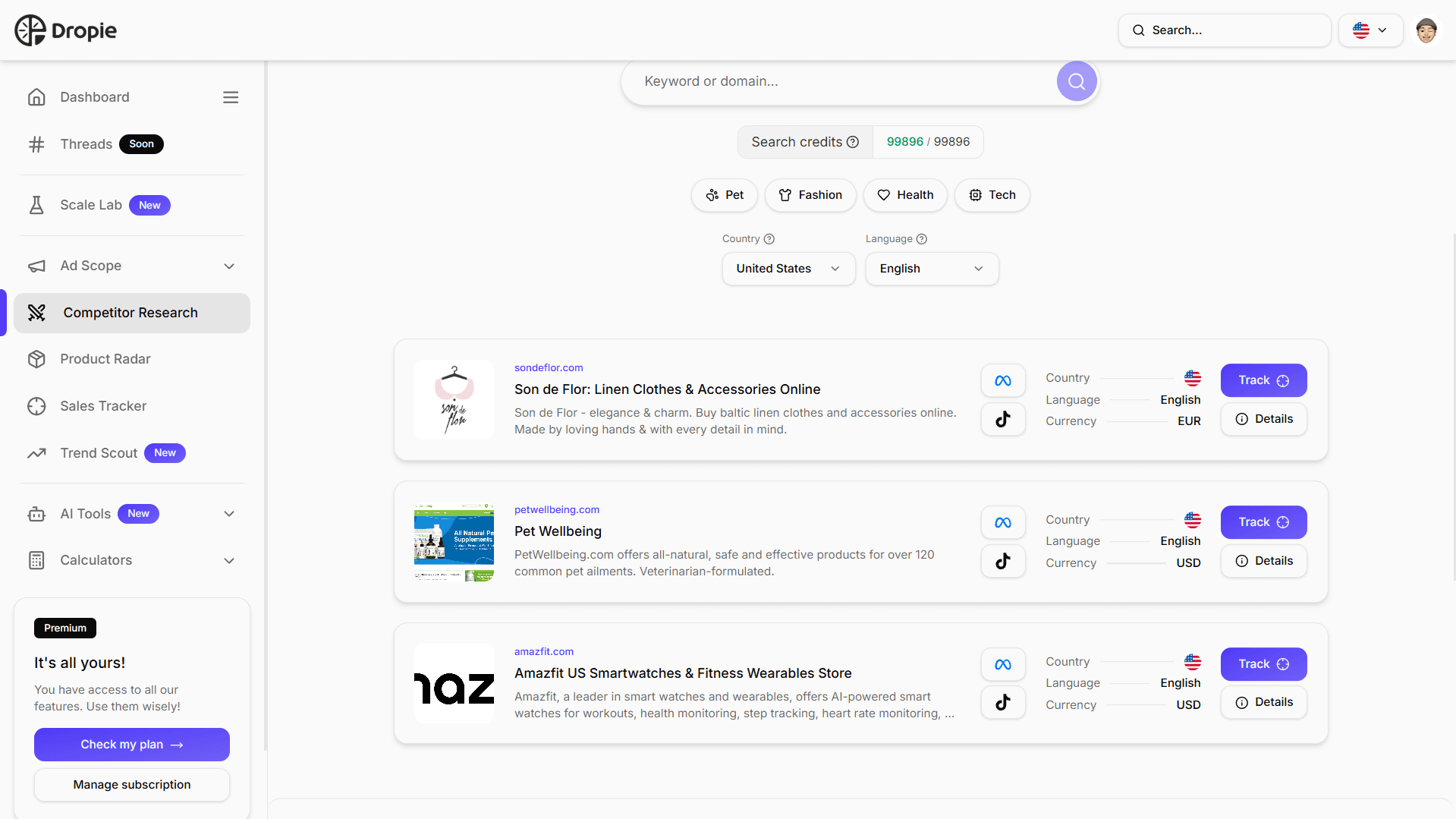
Task: Open the English language dropdown
Action: pyautogui.click(x=932, y=269)
